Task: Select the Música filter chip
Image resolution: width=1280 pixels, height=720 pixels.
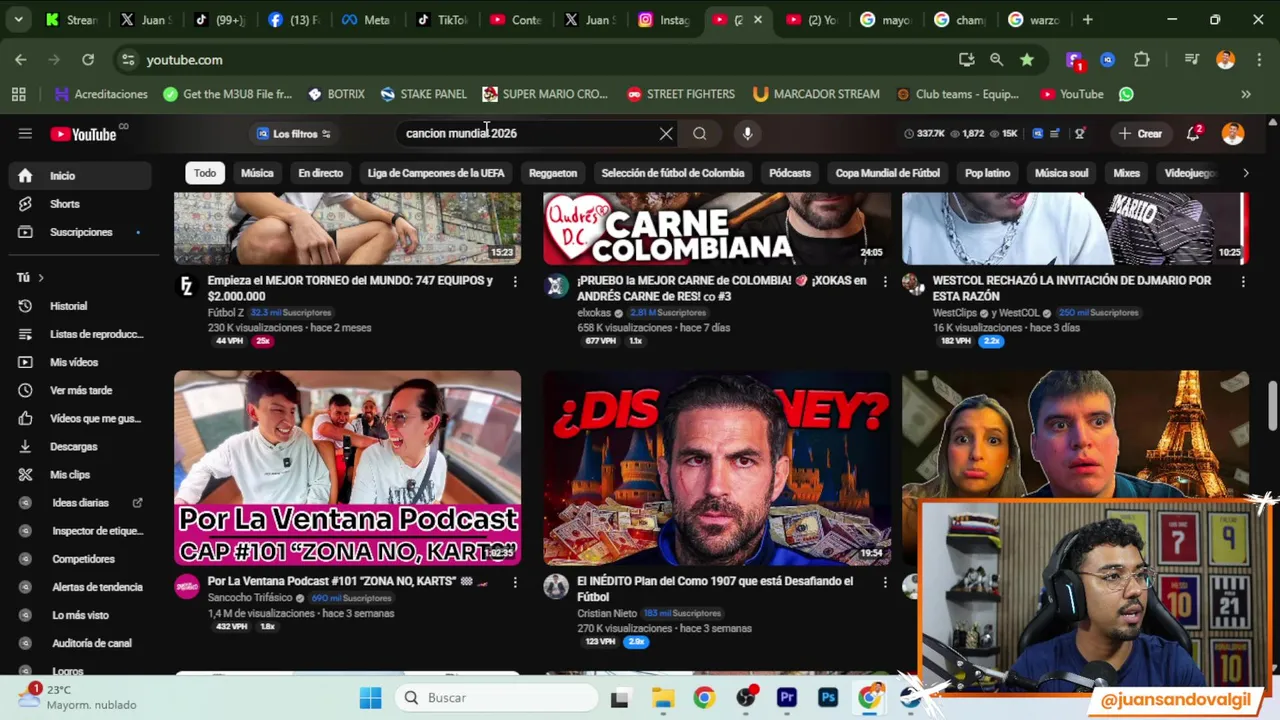Action: click(x=257, y=173)
